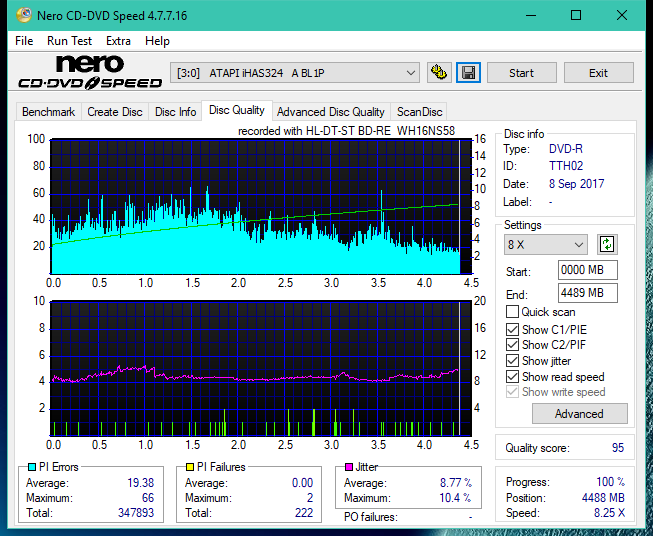The width and height of the screenshot is (653, 536).
Task: Click the Nero CD-DVD Speed logo
Action: pos(90,72)
